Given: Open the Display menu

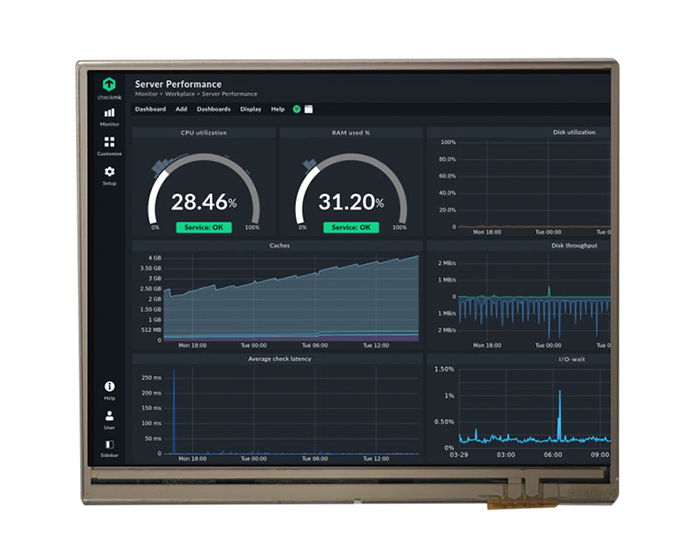Looking at the screenshot, I should tap(250, 109).
